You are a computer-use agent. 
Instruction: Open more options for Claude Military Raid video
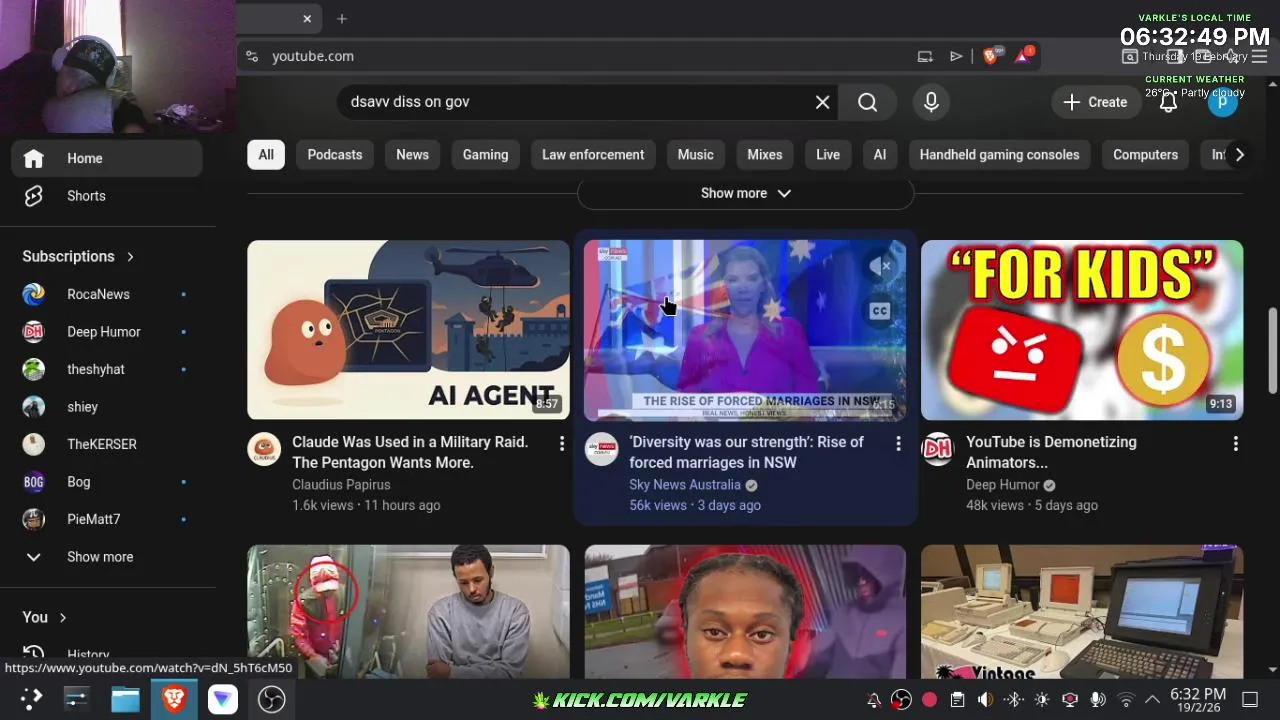(x=561, y=443)
